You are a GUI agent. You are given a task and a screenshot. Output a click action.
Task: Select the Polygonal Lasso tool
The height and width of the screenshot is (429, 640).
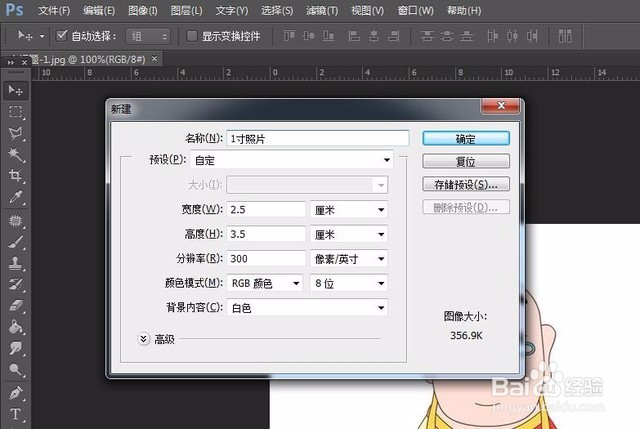tap(16, 133)
